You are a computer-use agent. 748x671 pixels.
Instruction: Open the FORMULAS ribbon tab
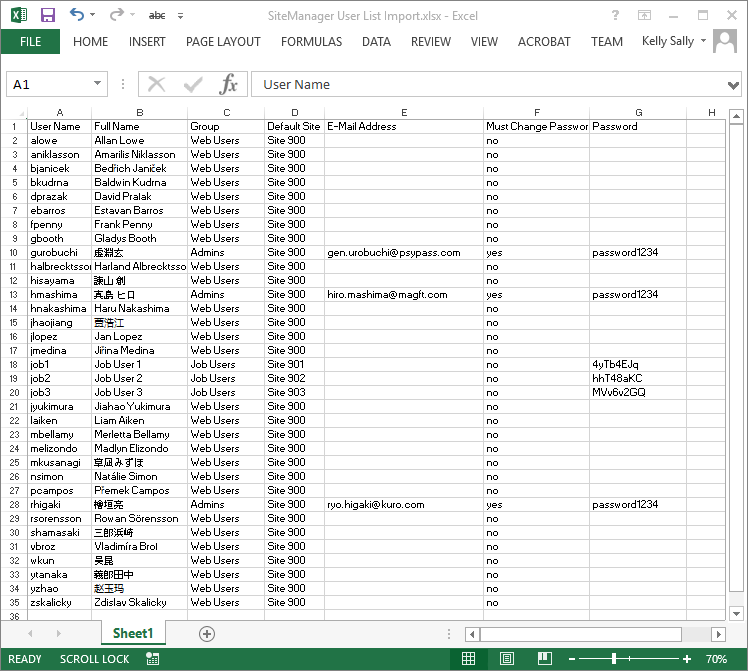click(x=311, y=42)
